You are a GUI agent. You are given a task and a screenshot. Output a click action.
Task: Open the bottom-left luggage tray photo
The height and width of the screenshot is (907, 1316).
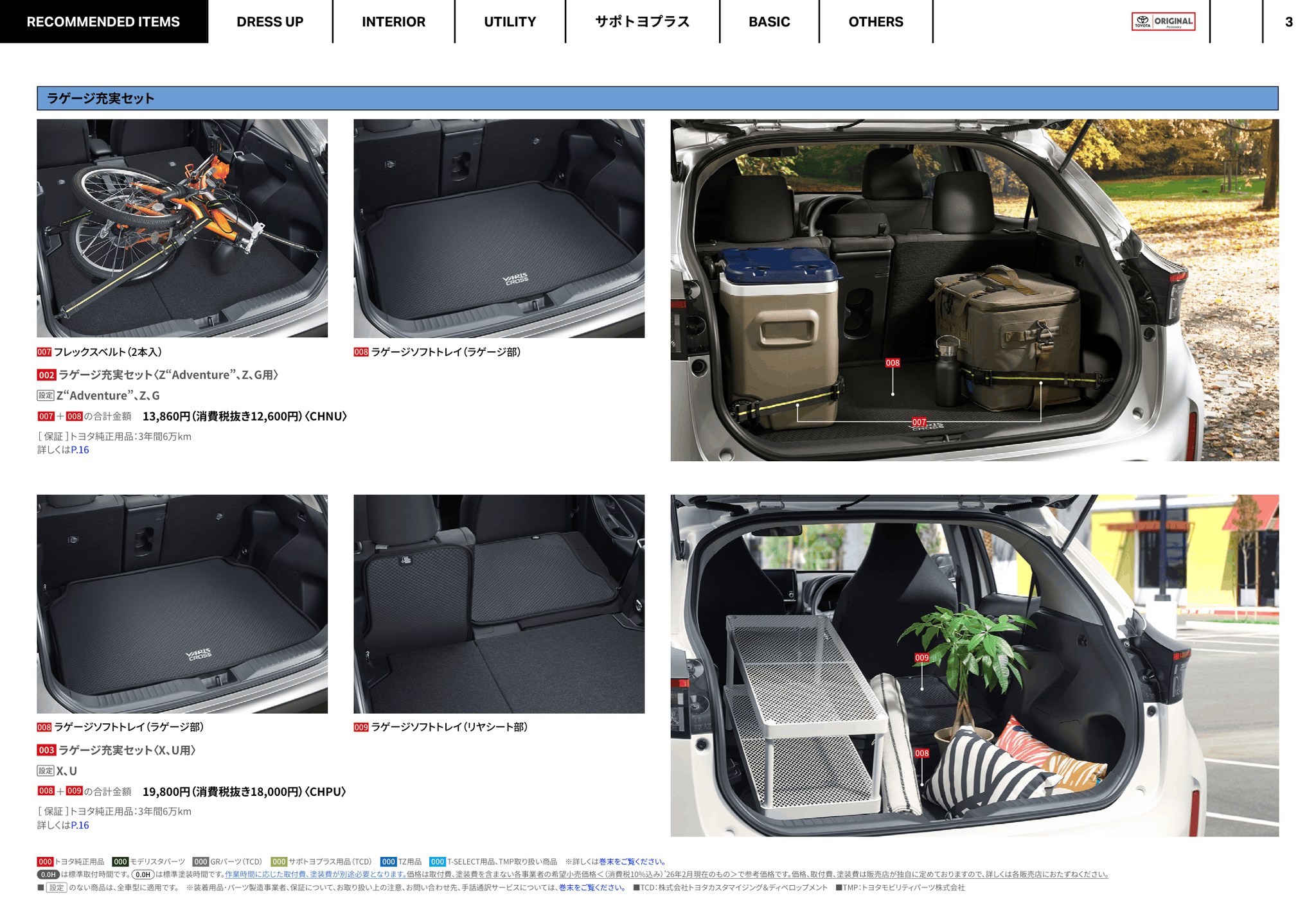point(182,604)
